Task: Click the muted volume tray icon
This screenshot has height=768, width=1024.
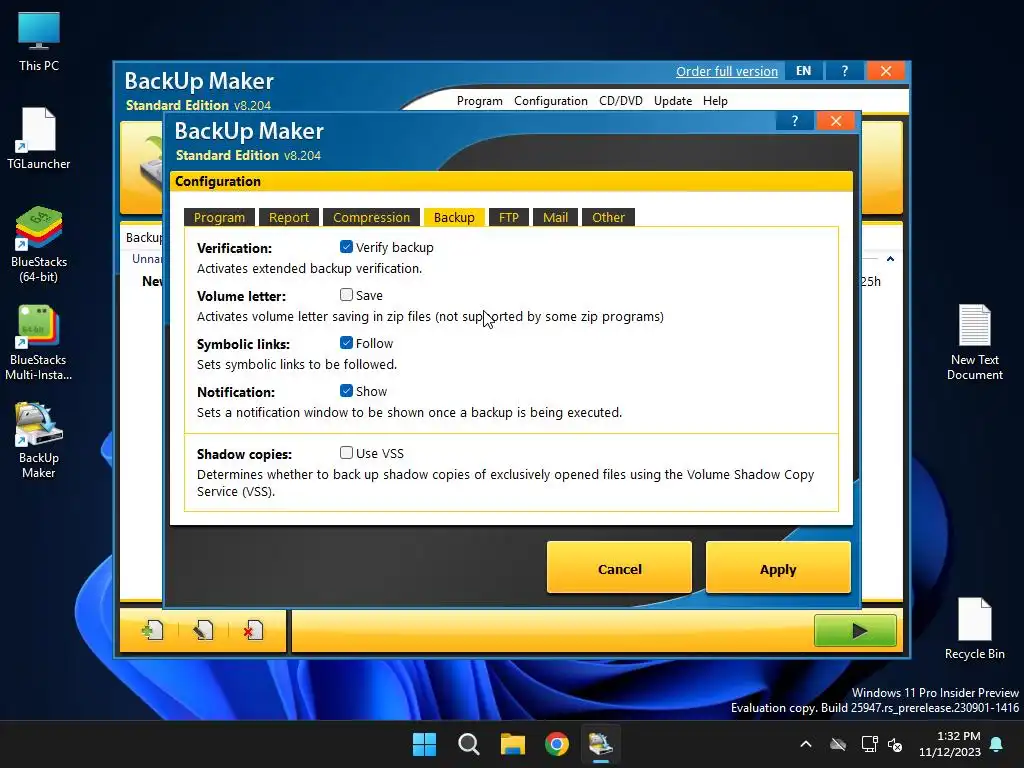Action: coord(895,744)
